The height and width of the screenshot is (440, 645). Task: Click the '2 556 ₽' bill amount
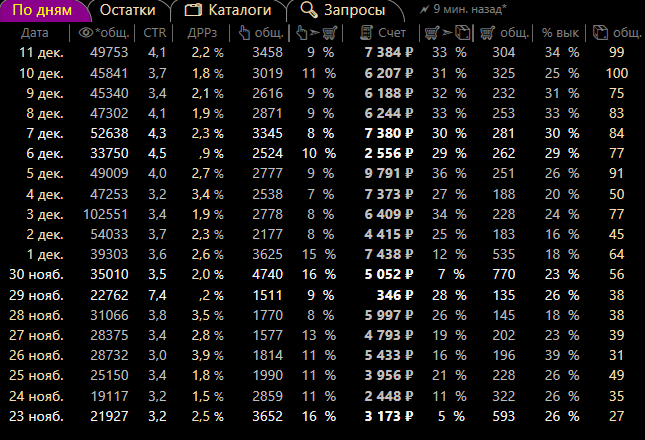(x=388, y=153)
